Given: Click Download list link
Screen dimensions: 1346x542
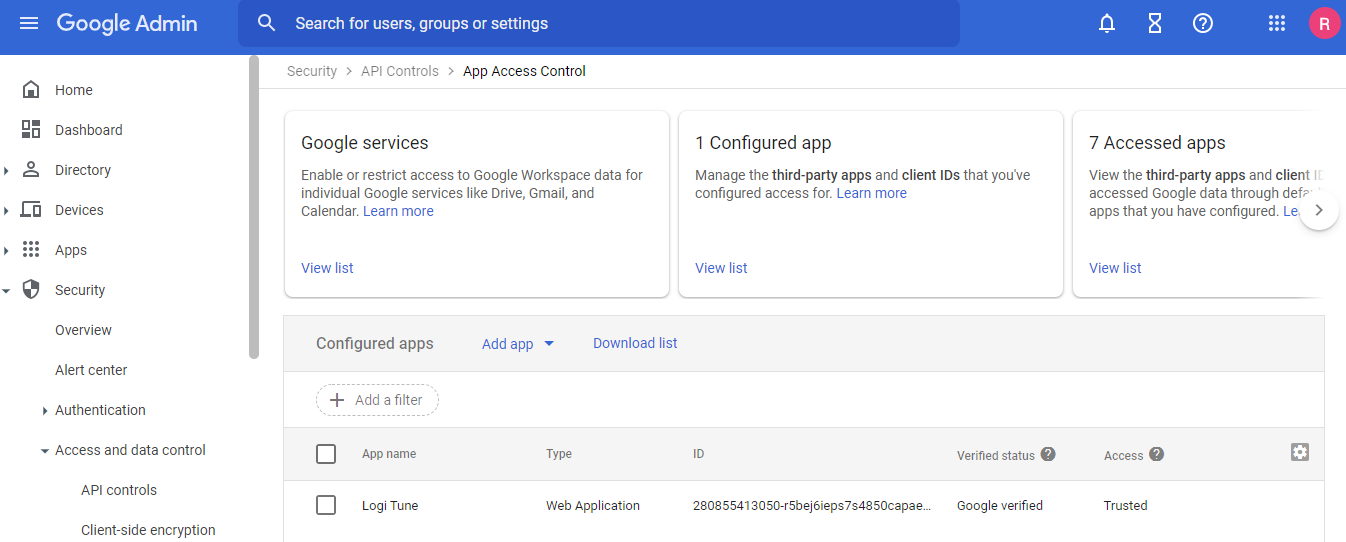Looking at the screenshot, I should coord(635,343).
